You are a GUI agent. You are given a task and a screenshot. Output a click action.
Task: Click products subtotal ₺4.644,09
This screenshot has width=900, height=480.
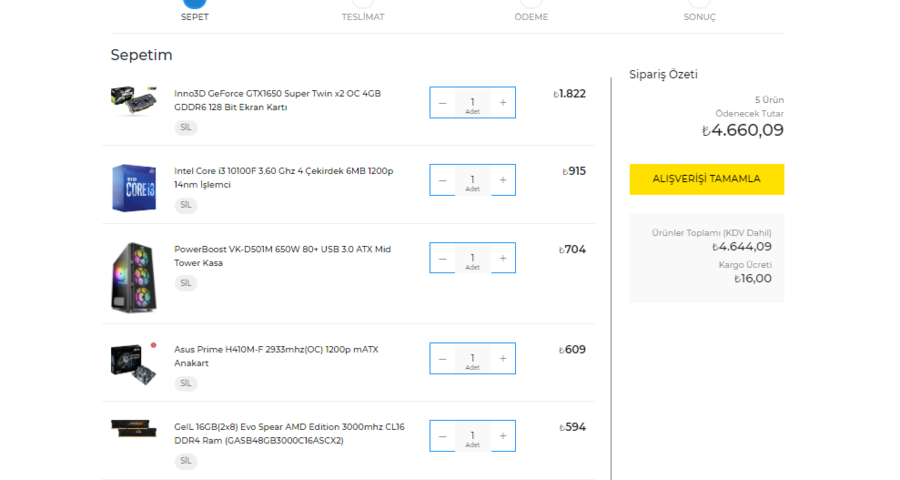742,247
